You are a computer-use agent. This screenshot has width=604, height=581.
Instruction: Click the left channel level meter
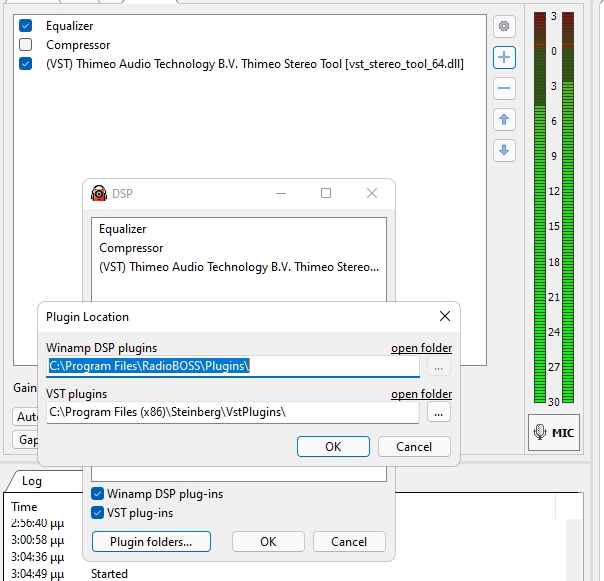click(x=540, y=208)
